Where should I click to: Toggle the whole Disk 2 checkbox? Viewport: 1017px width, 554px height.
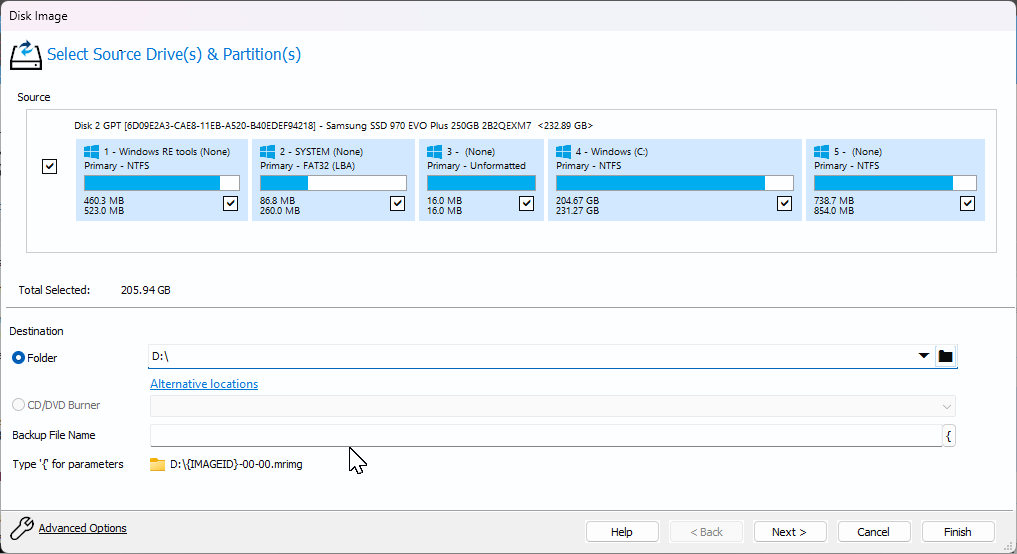pyautogui.click(x=49, y=167)
